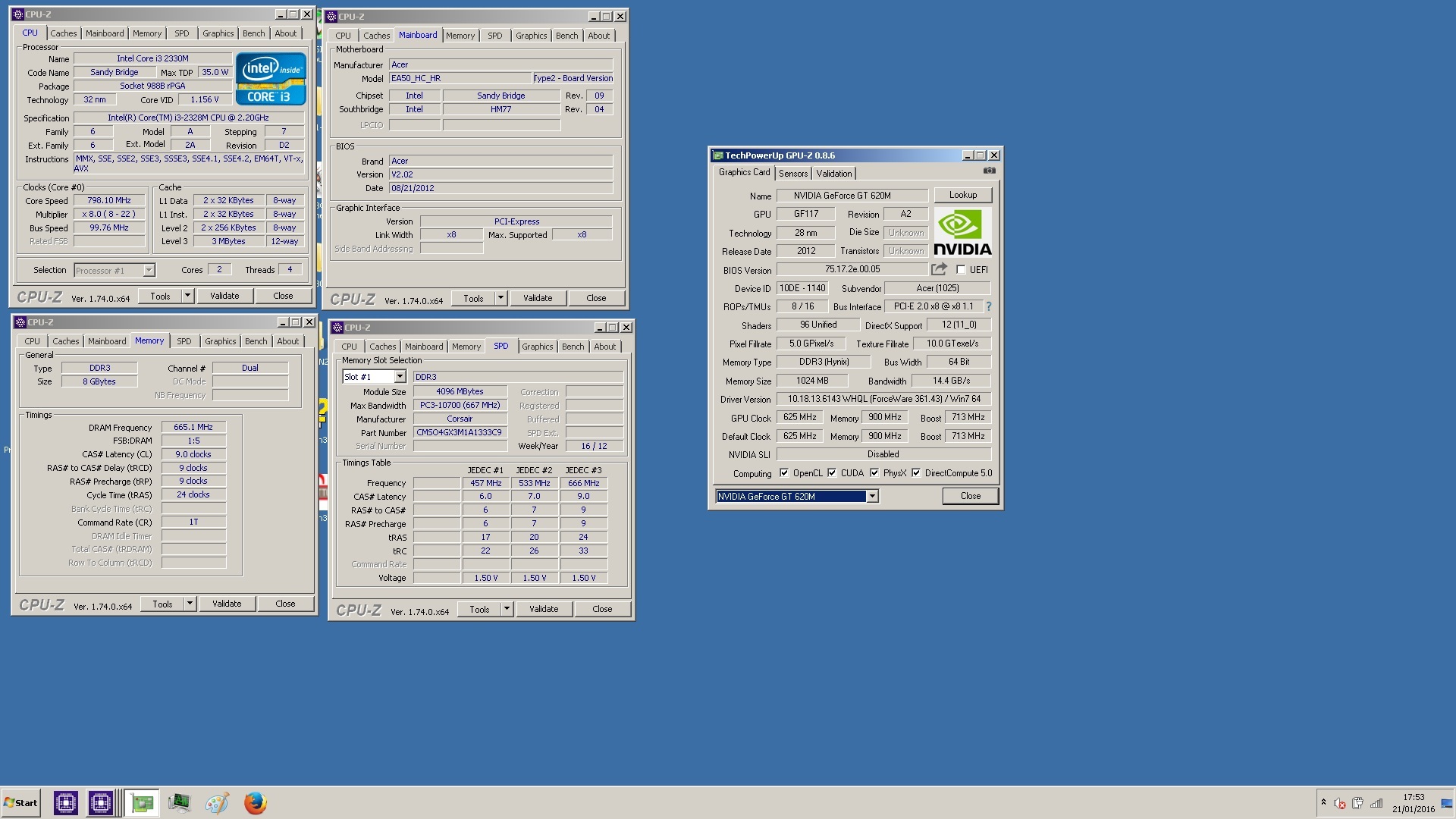Expand the Tools dropdown arrow in the Mainboard window

point(500,298)
